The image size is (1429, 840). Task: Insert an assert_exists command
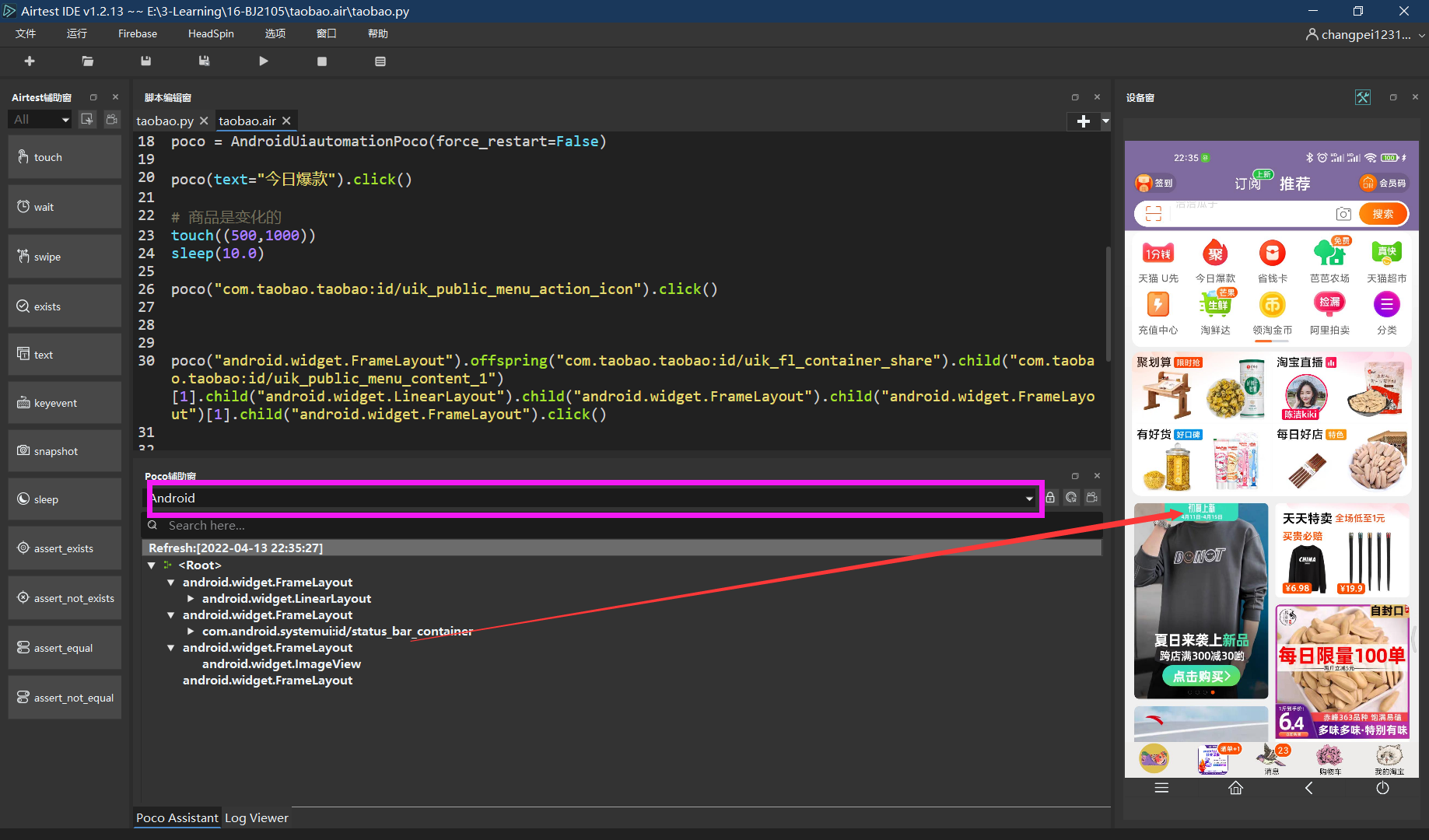(65, 548)
